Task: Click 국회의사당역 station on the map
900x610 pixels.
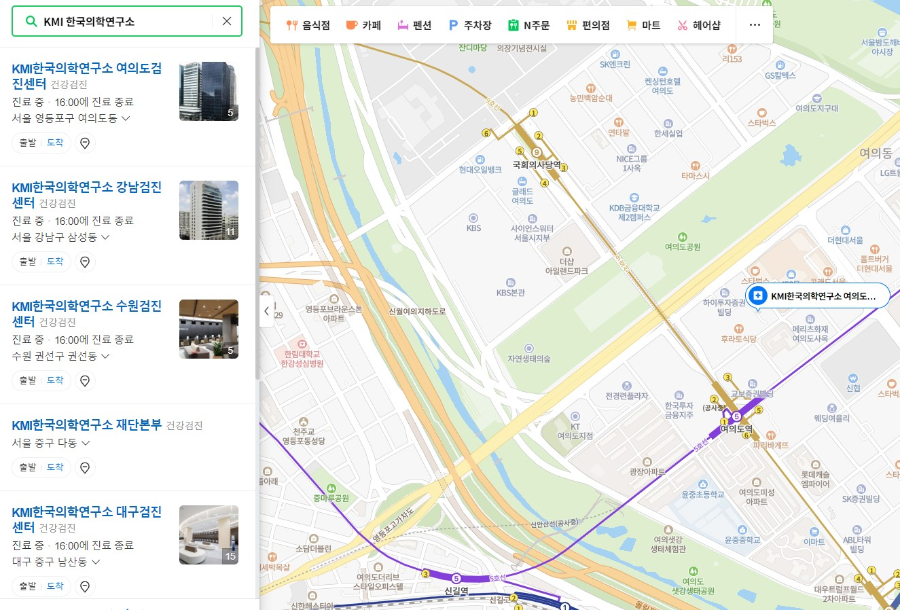Action: (537, 165)
